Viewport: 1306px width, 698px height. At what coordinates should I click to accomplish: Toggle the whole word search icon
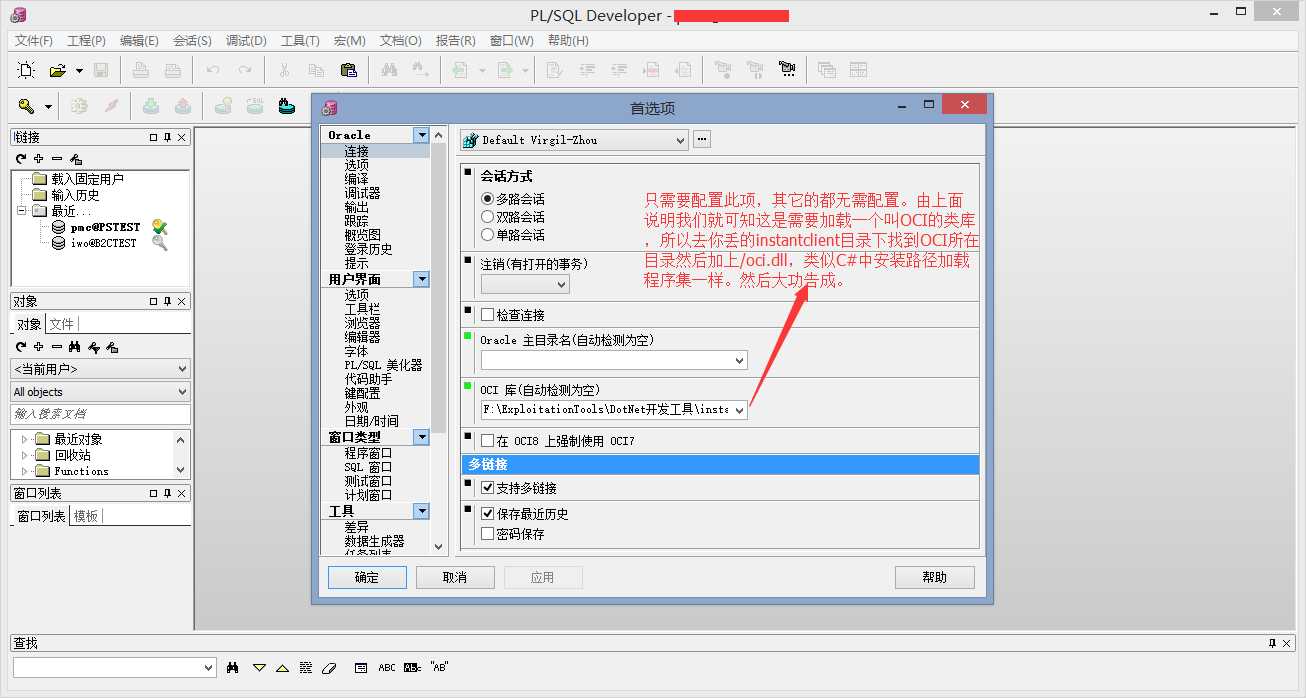[x=412, y=667]
